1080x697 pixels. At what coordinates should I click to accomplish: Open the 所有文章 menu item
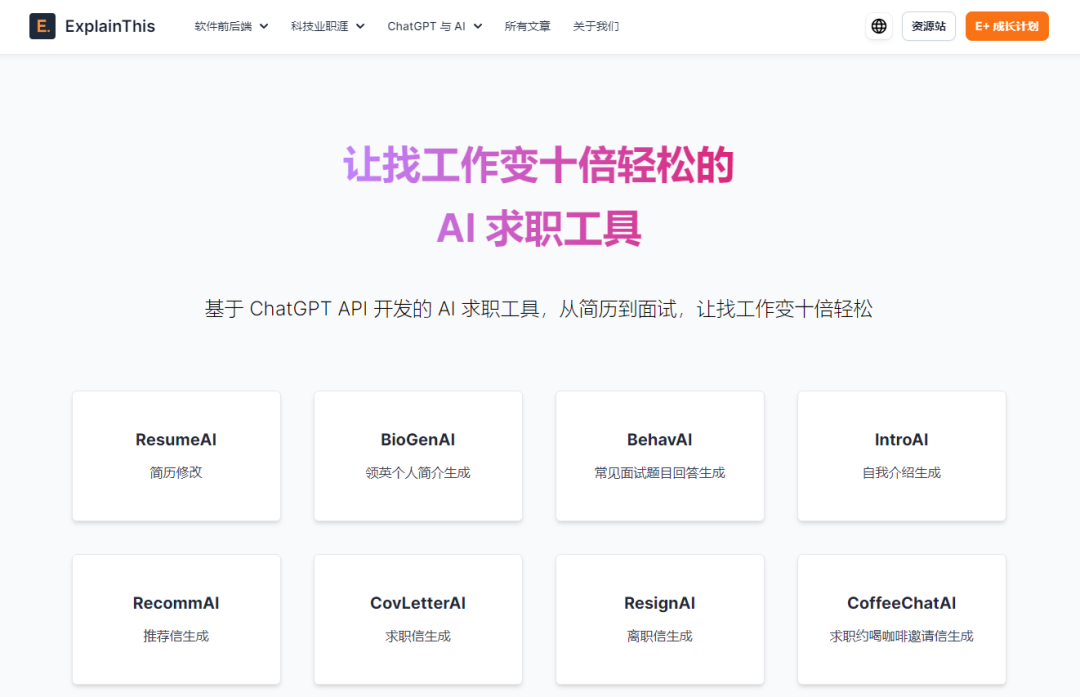pyautogui.click(x=528, y=26)
